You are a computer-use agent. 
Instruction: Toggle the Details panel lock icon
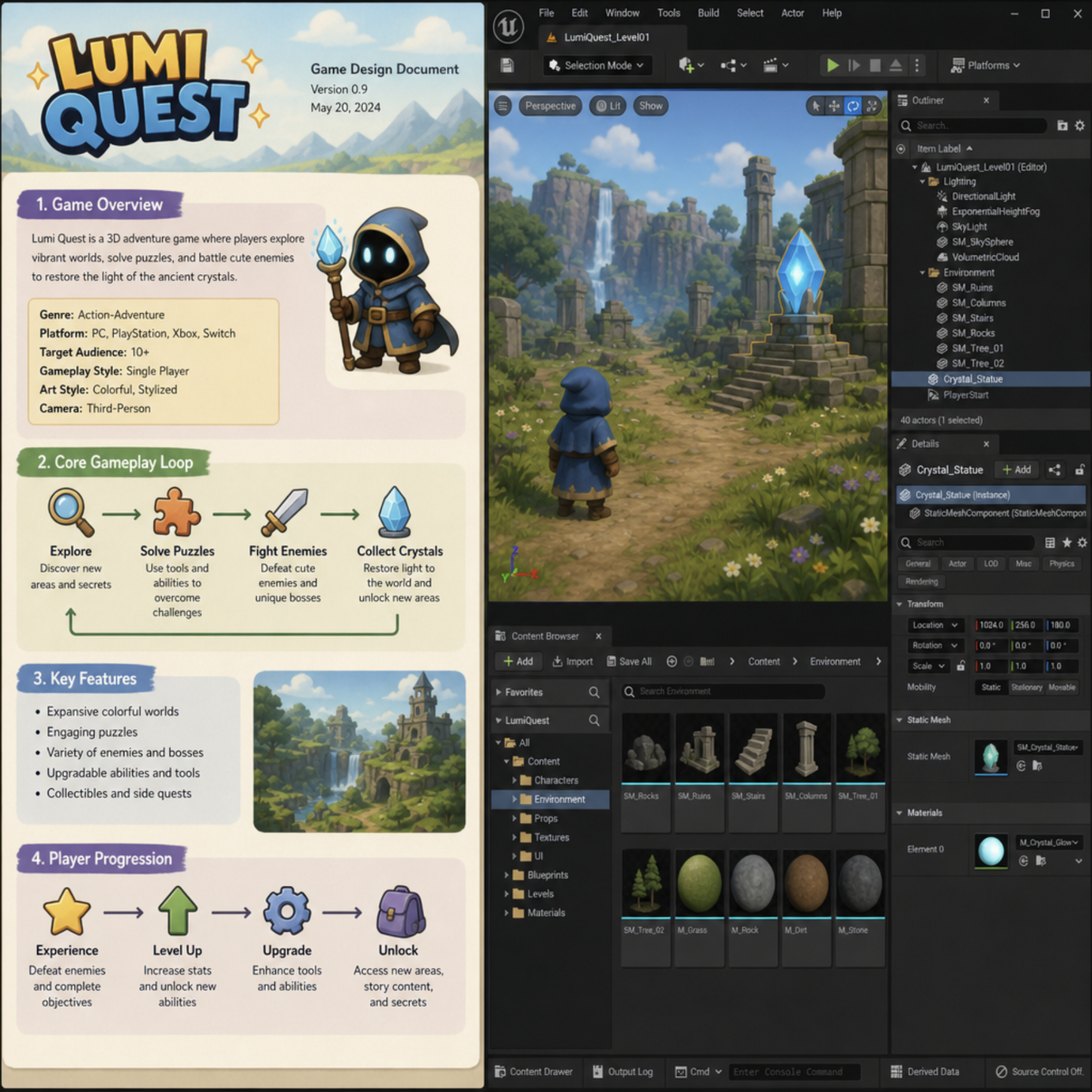click(x=1080, y=470)
